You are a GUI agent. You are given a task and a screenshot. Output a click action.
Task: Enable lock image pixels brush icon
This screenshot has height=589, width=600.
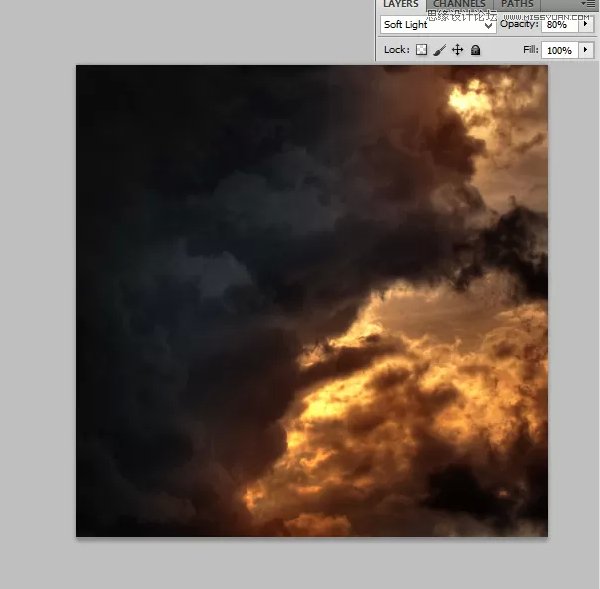click(x=439, y=50)
